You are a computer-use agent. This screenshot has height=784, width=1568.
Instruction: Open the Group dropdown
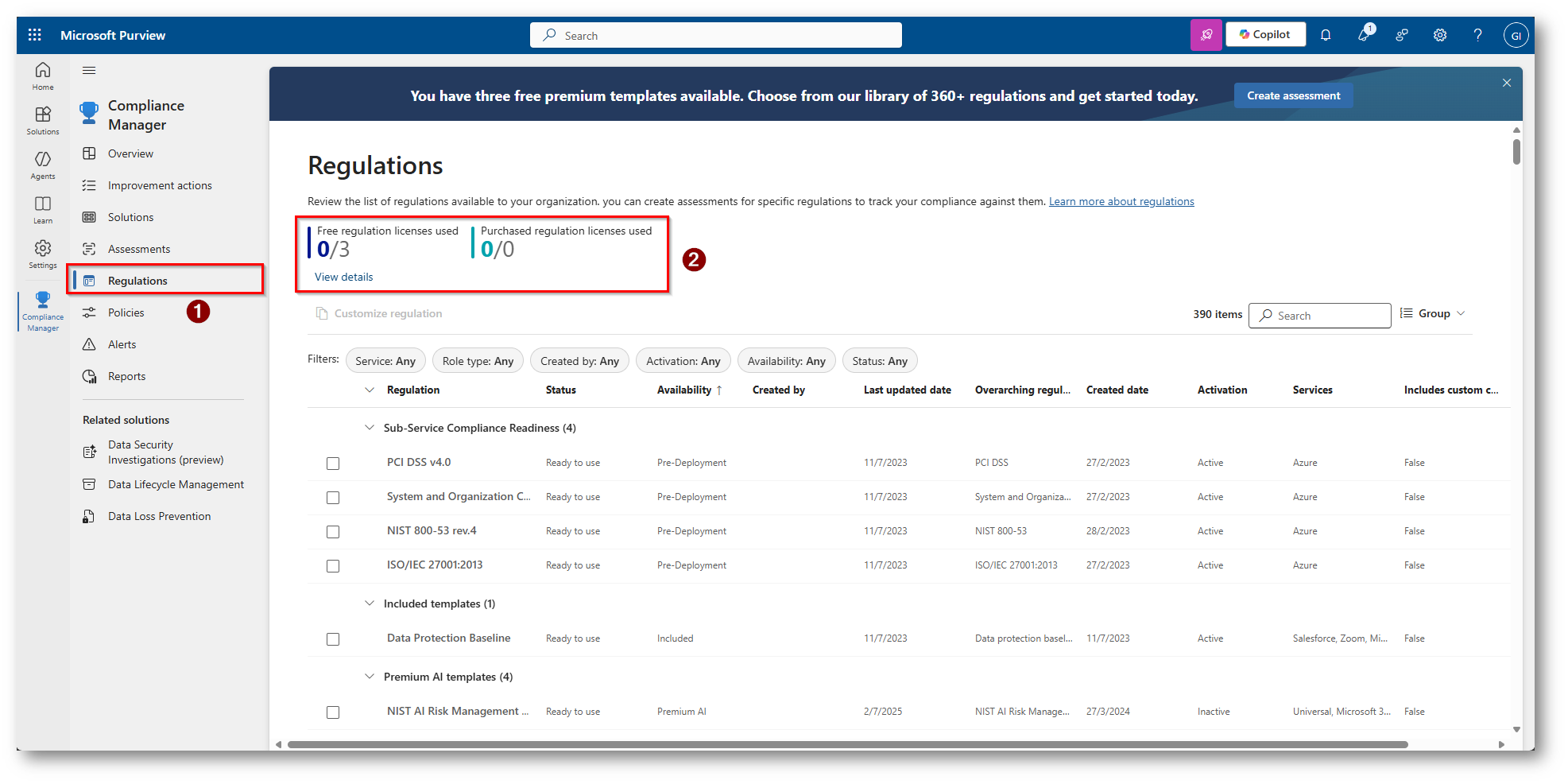tap(1433, 314)
